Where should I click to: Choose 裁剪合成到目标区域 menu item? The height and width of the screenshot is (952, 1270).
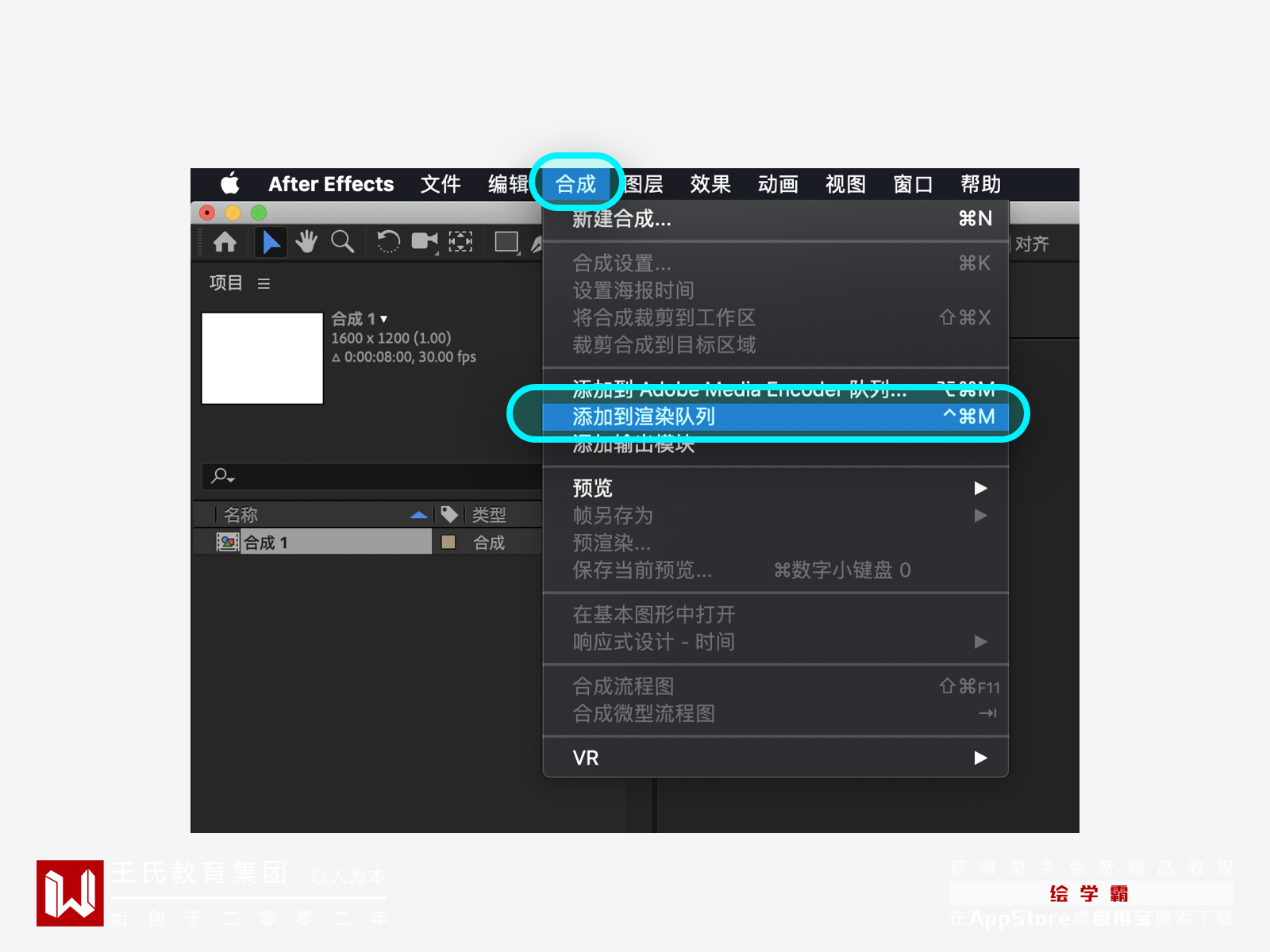tap(775, 344)
